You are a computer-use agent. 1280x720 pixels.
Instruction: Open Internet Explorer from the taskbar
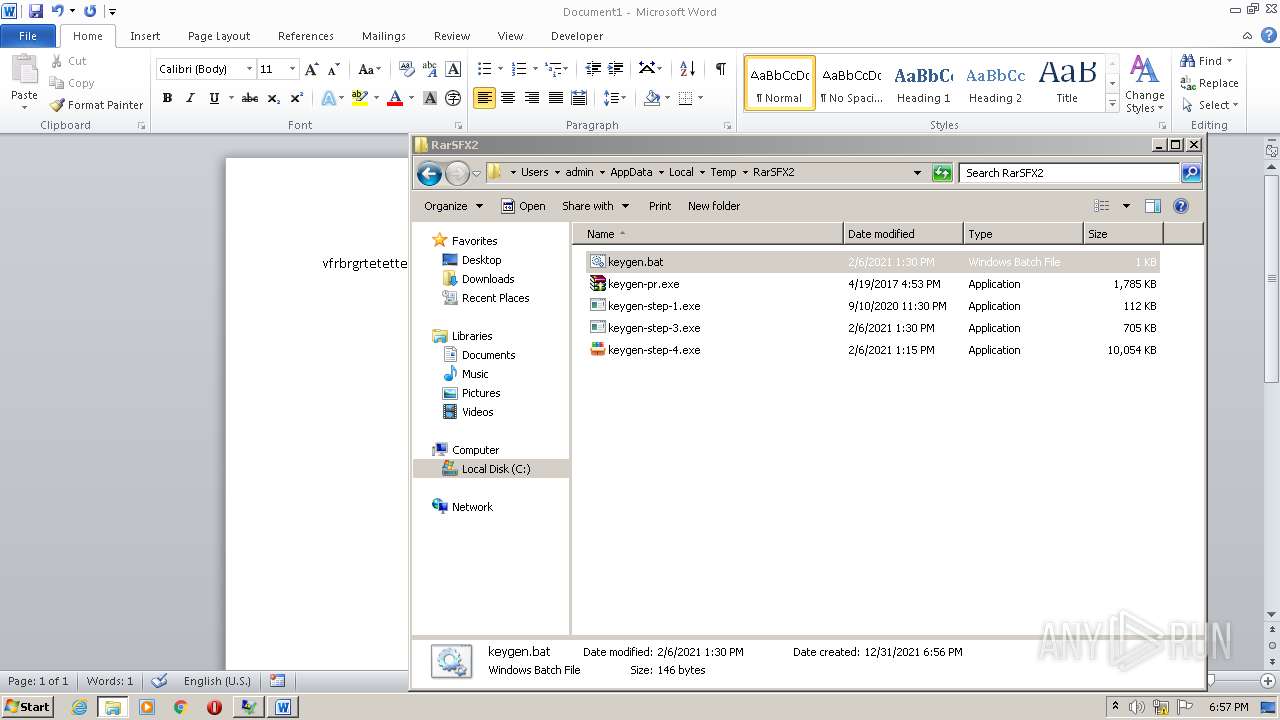pyautogui.click(x=79, y=707)
